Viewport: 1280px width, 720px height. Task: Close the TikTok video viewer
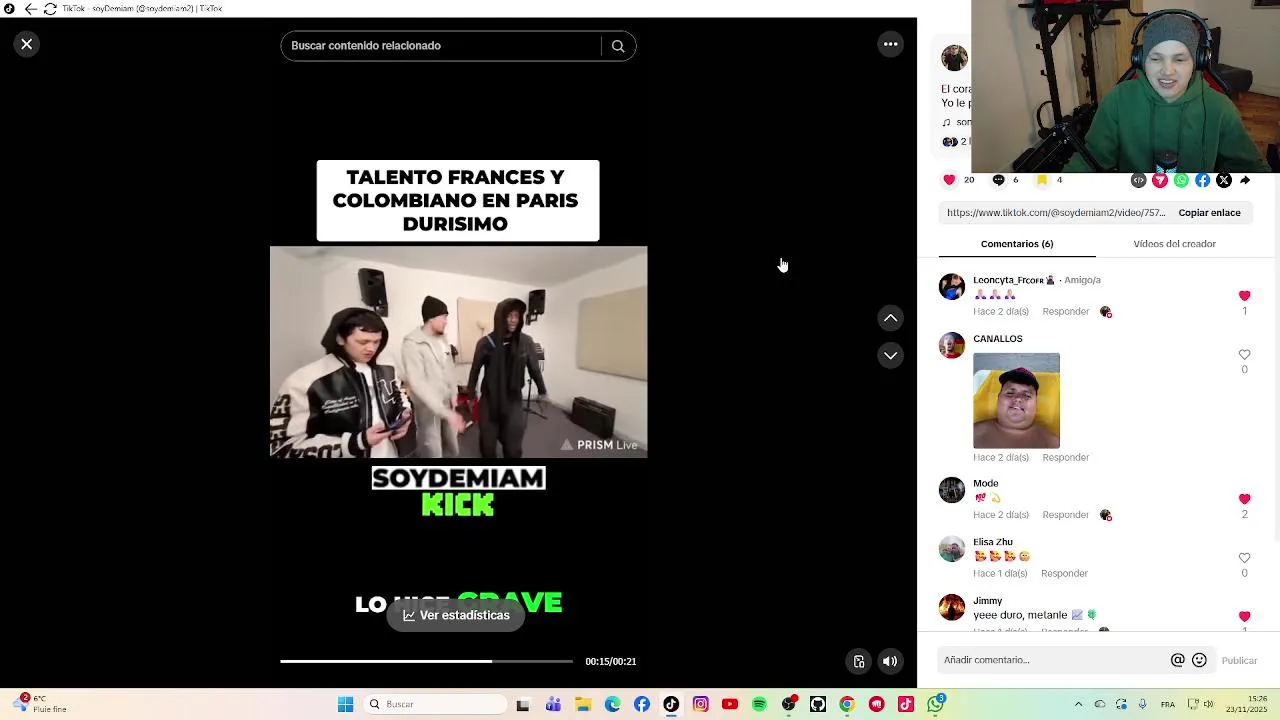pos(27,44)
